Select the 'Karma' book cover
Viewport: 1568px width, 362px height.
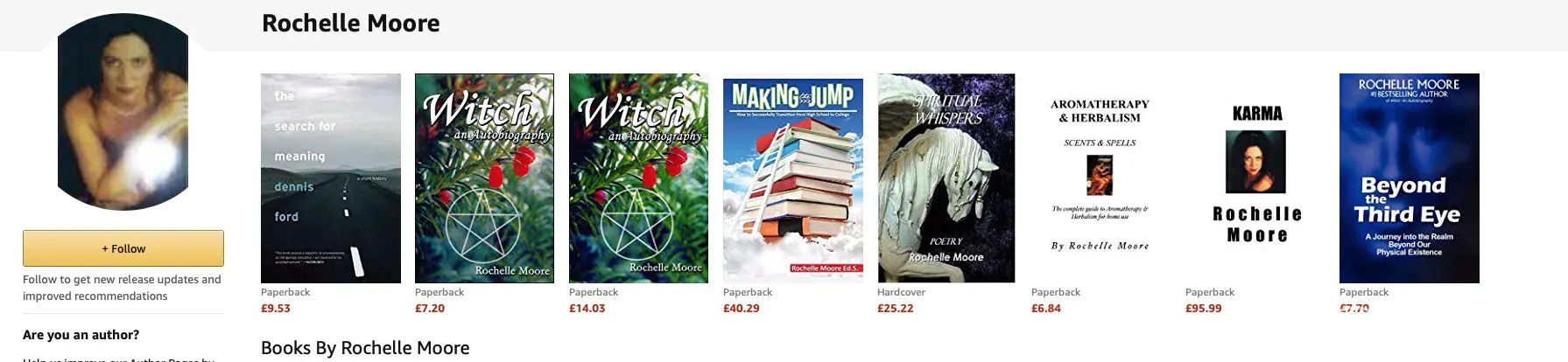pyautogui.click(x=1257, y=178)
